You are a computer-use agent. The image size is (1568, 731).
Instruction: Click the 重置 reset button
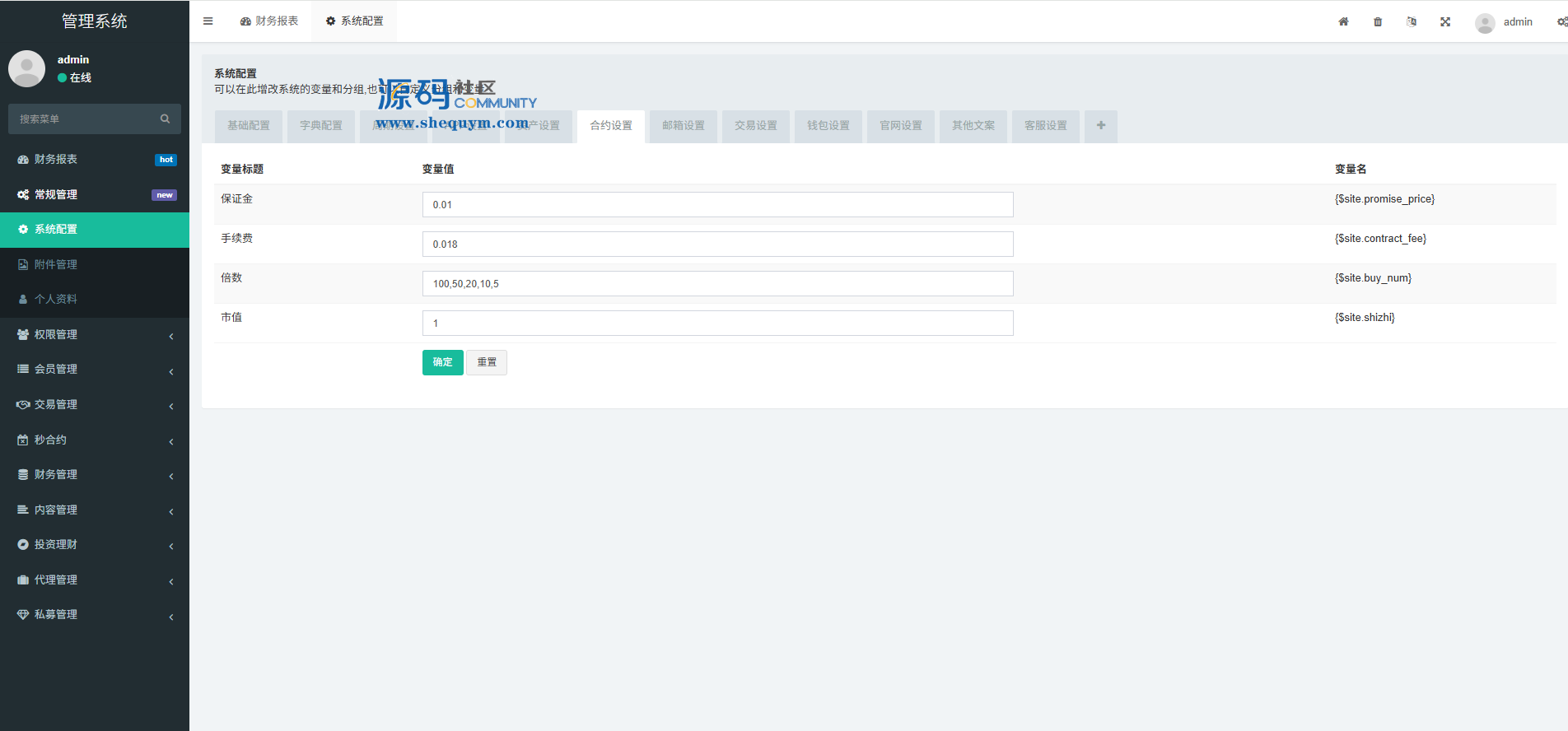click(x=487, y=362)
